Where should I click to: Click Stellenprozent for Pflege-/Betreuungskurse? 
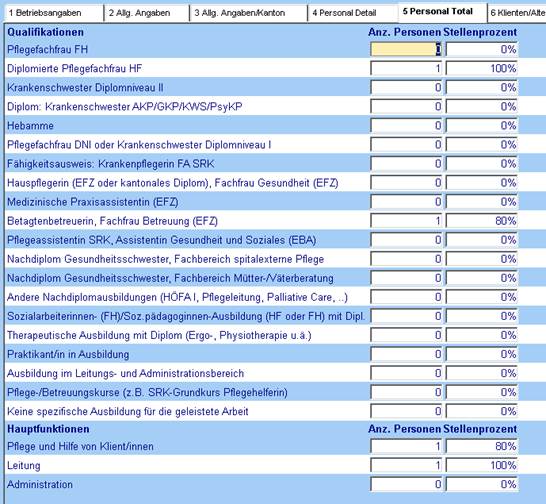pos(482,392)
